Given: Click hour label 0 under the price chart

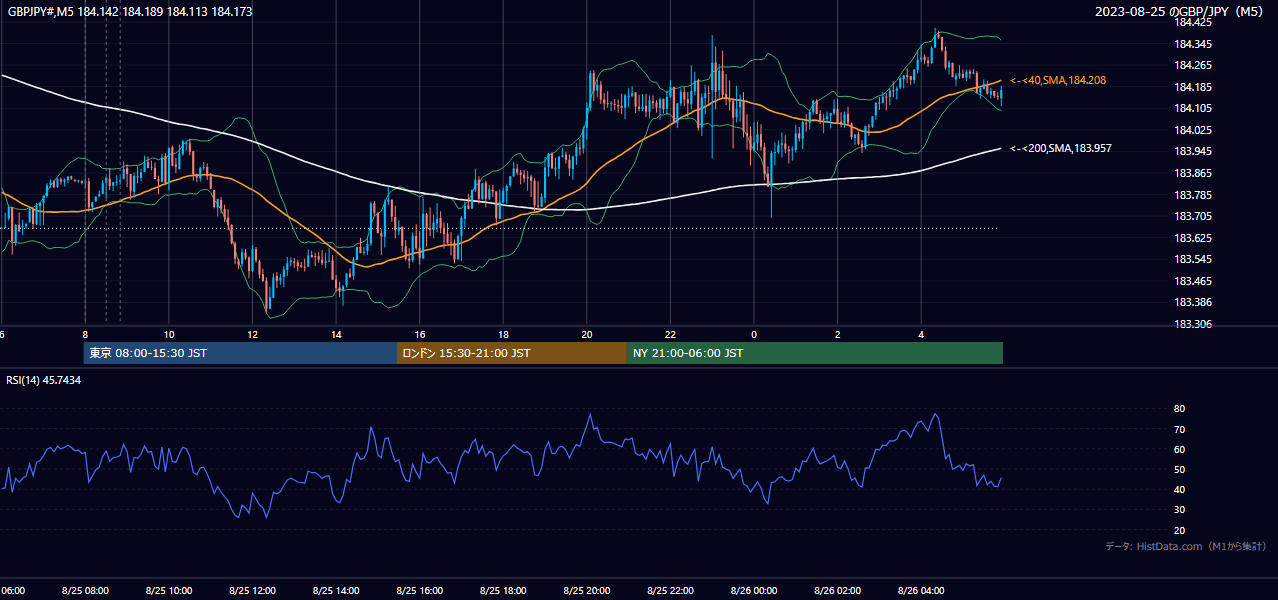Looking at the screenshot, I should click(x=754, y=335).
